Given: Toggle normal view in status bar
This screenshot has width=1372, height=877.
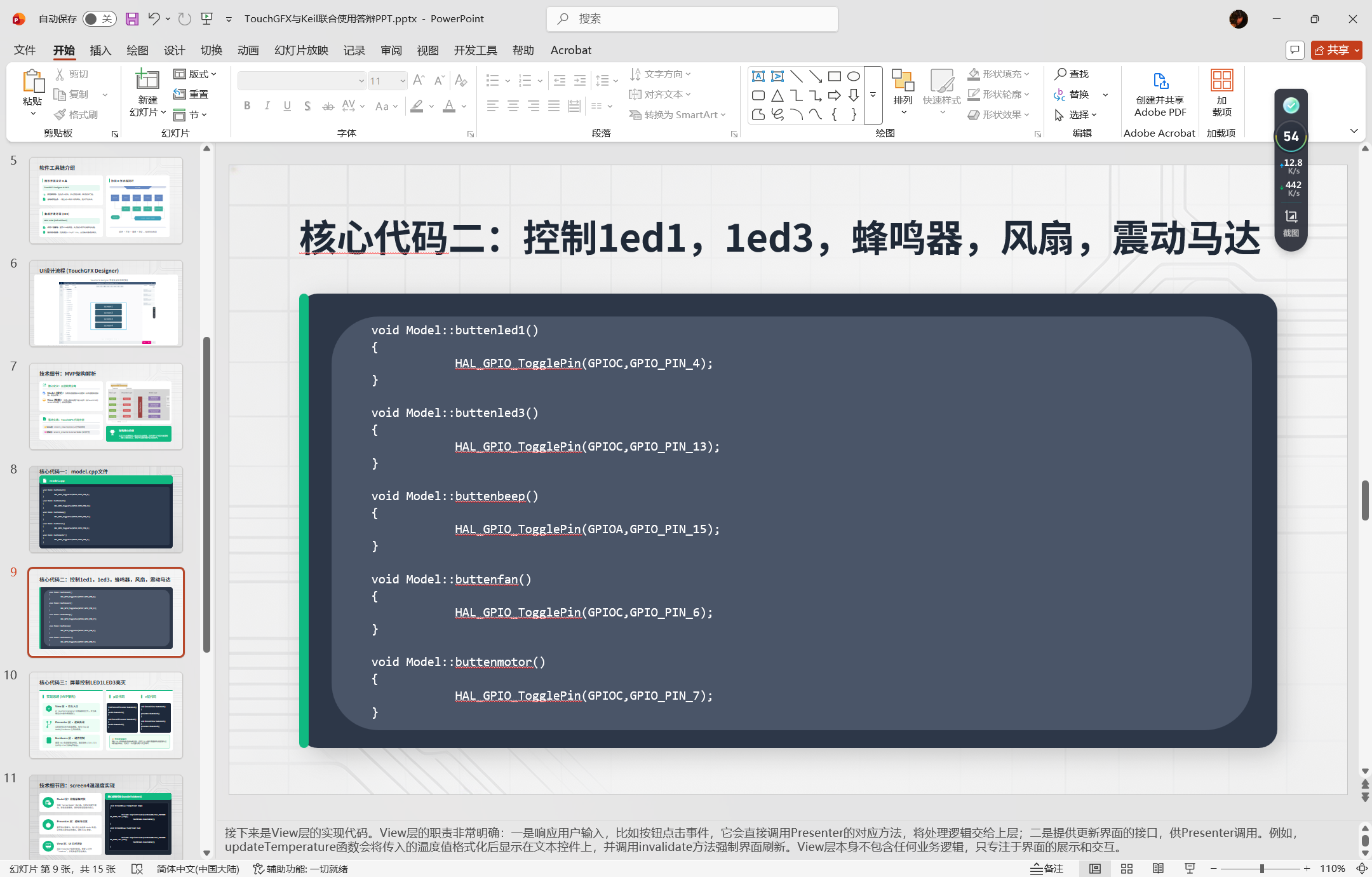Looking at the screenshot, I should coord(1095,868).
